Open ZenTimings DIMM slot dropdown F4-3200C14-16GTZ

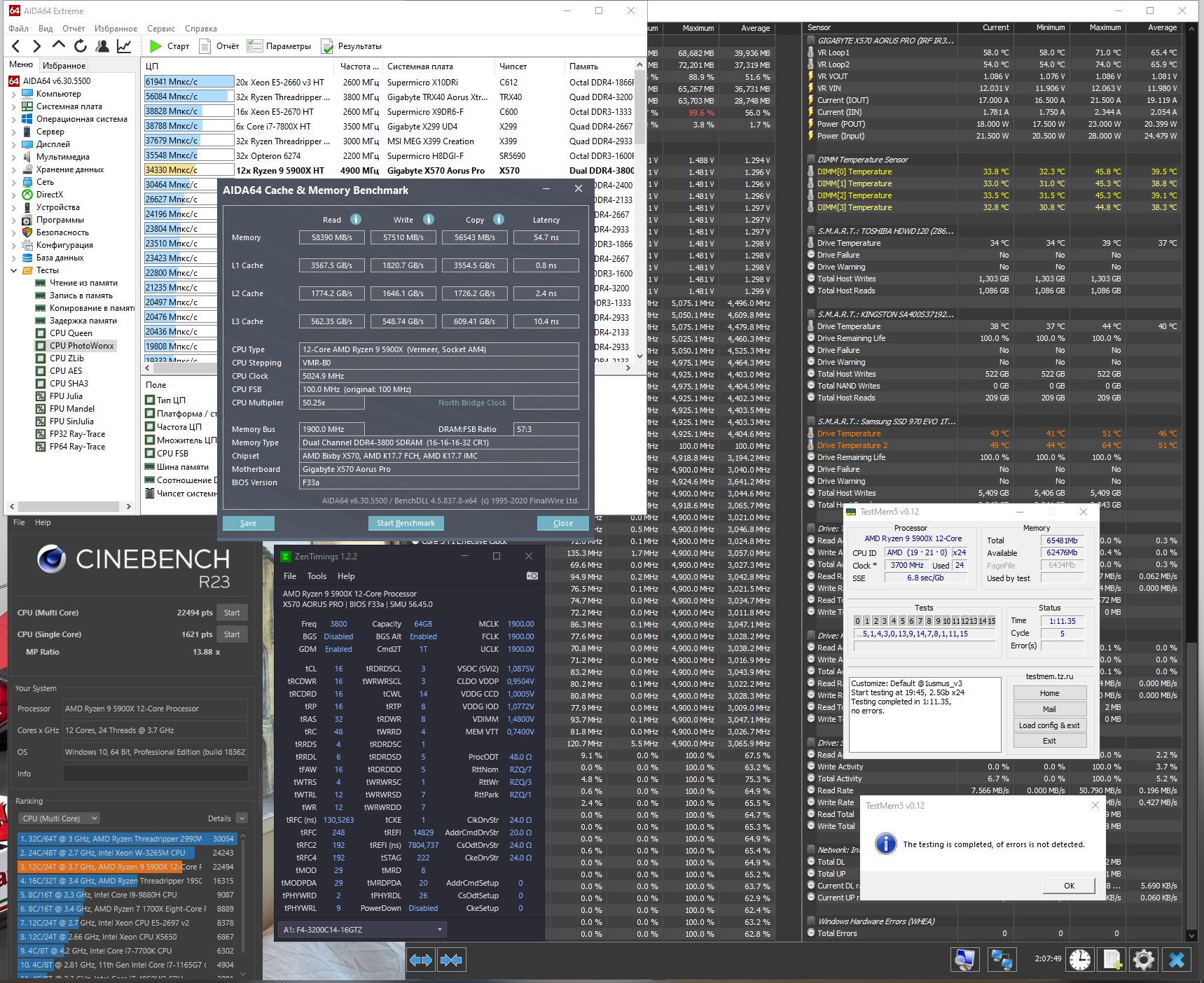coord(362,930)
